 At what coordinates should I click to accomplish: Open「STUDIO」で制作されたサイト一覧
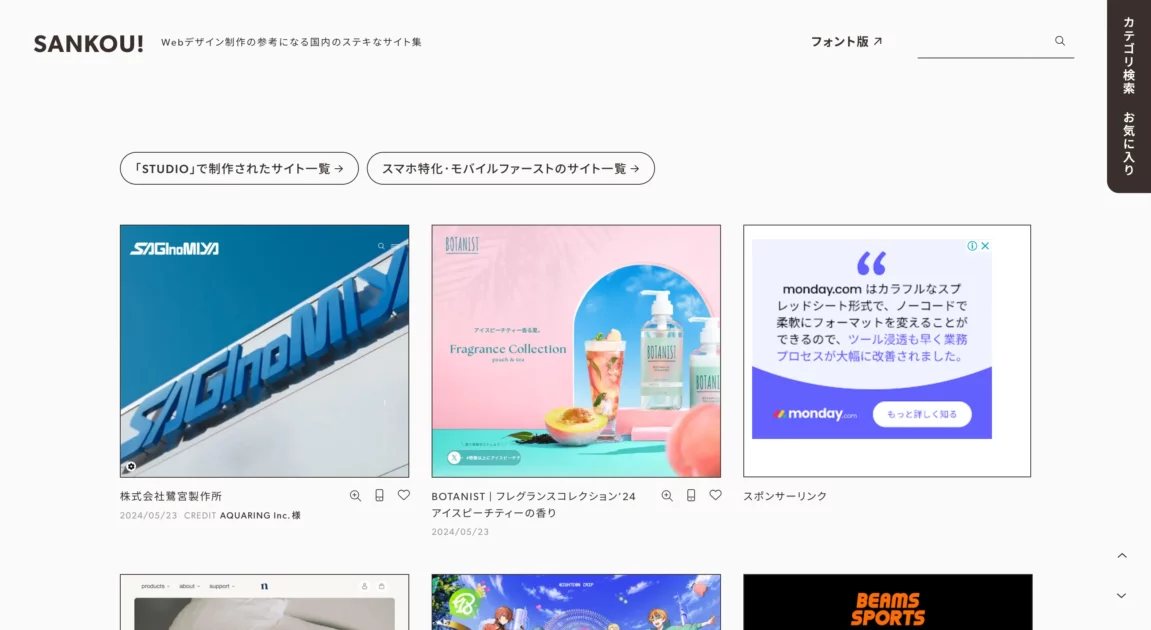point(239,169)
